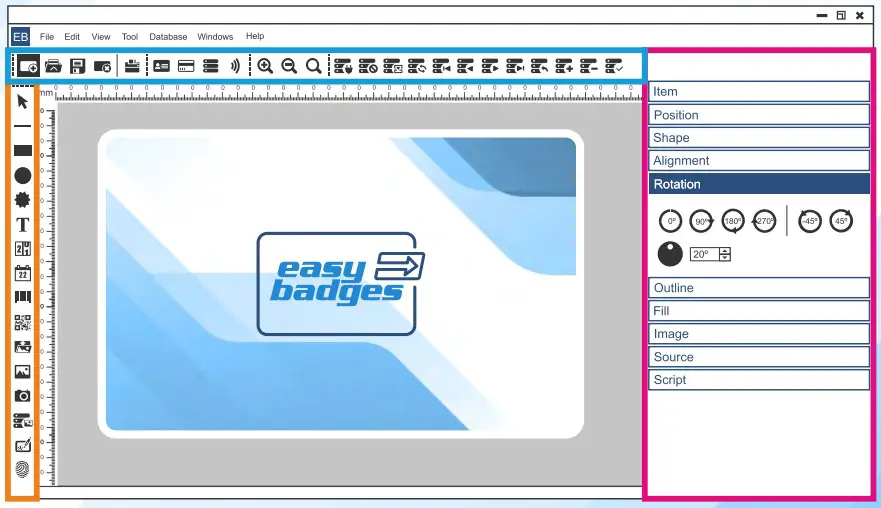
Task: Zoom in using the magnifier plus icon
Action: (265, 66)
